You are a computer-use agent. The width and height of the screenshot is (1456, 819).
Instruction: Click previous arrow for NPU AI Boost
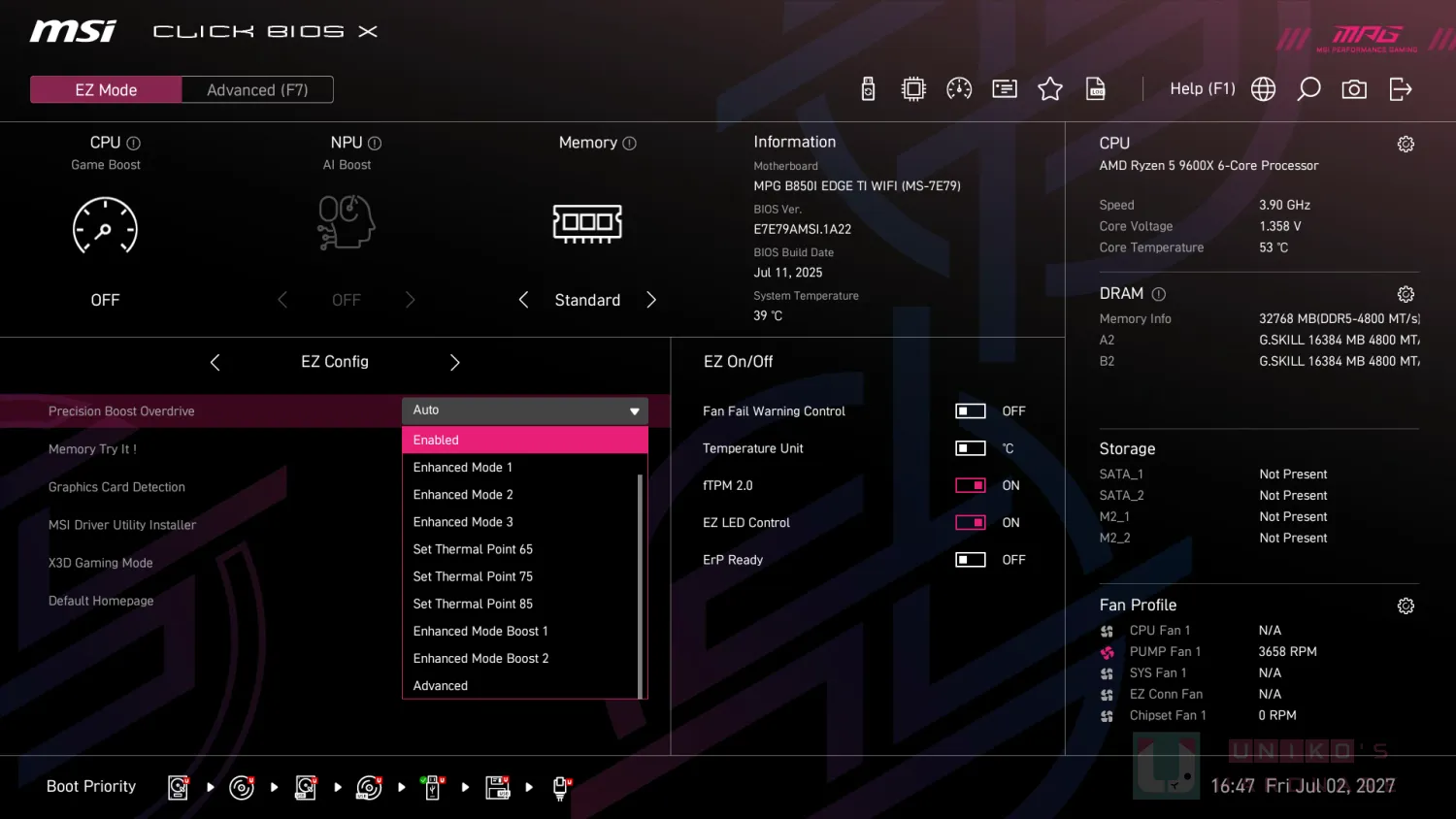tap(282, 300)
